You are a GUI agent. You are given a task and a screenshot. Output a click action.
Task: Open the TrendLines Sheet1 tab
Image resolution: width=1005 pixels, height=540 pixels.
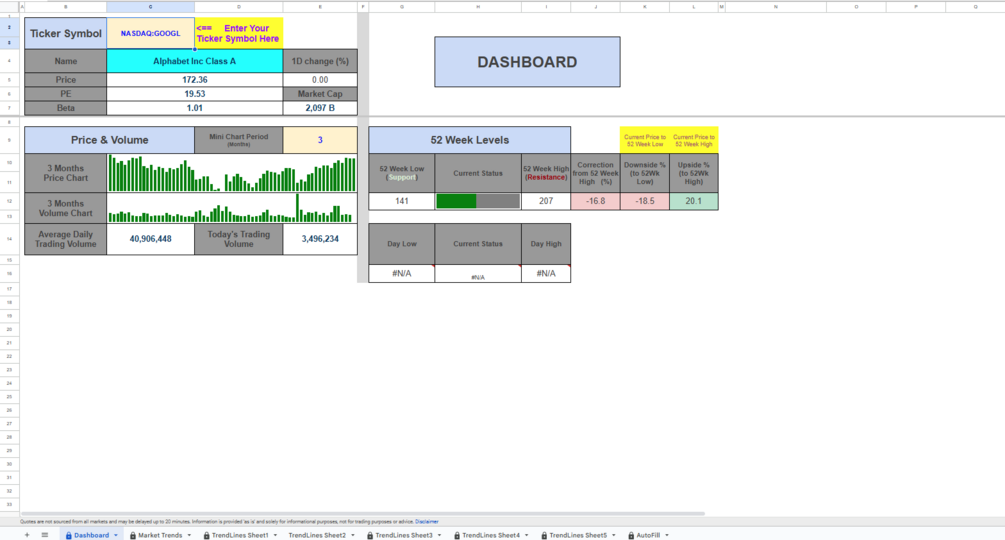239,535
